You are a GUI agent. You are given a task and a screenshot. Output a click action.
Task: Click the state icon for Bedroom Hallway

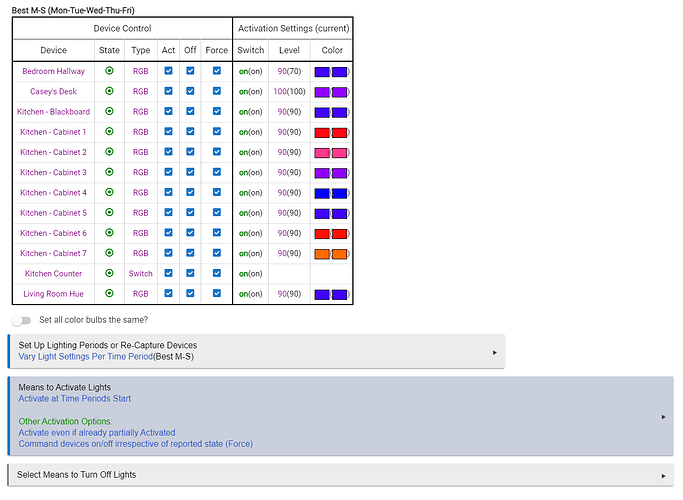point(109,71)
